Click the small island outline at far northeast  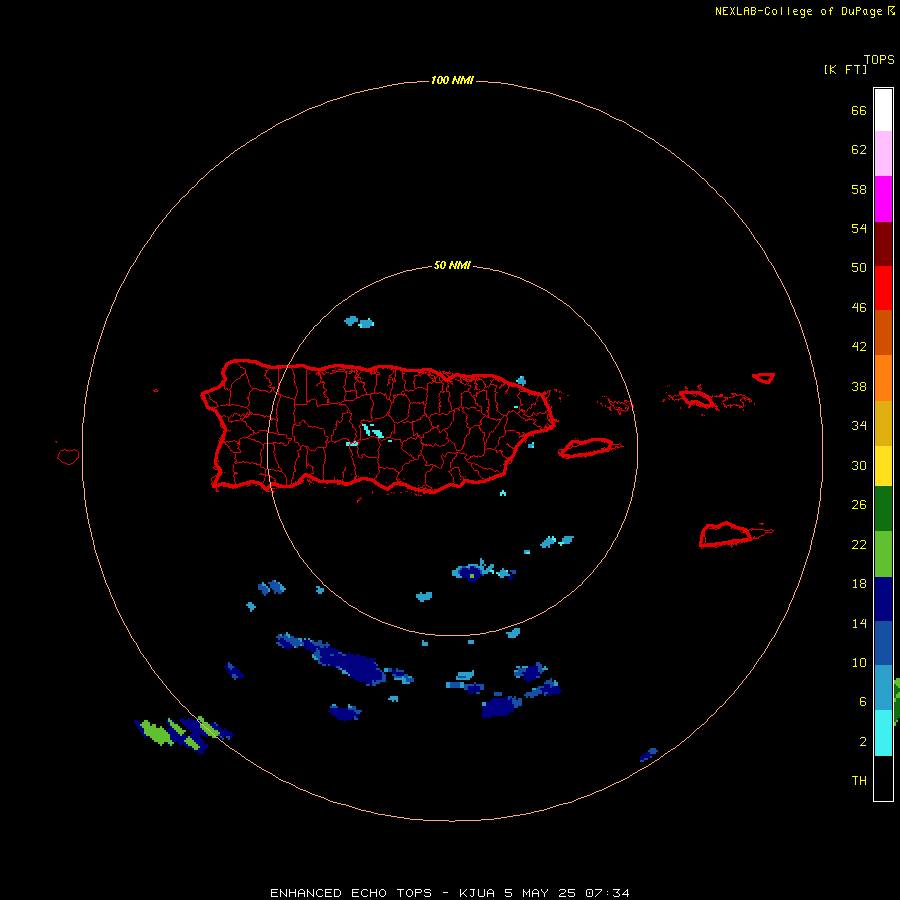(763, 378)
